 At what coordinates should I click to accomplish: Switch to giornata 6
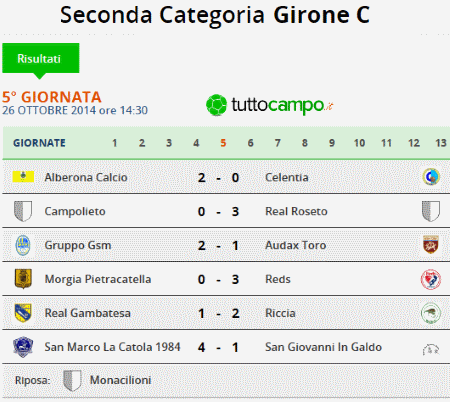(250, 143)
